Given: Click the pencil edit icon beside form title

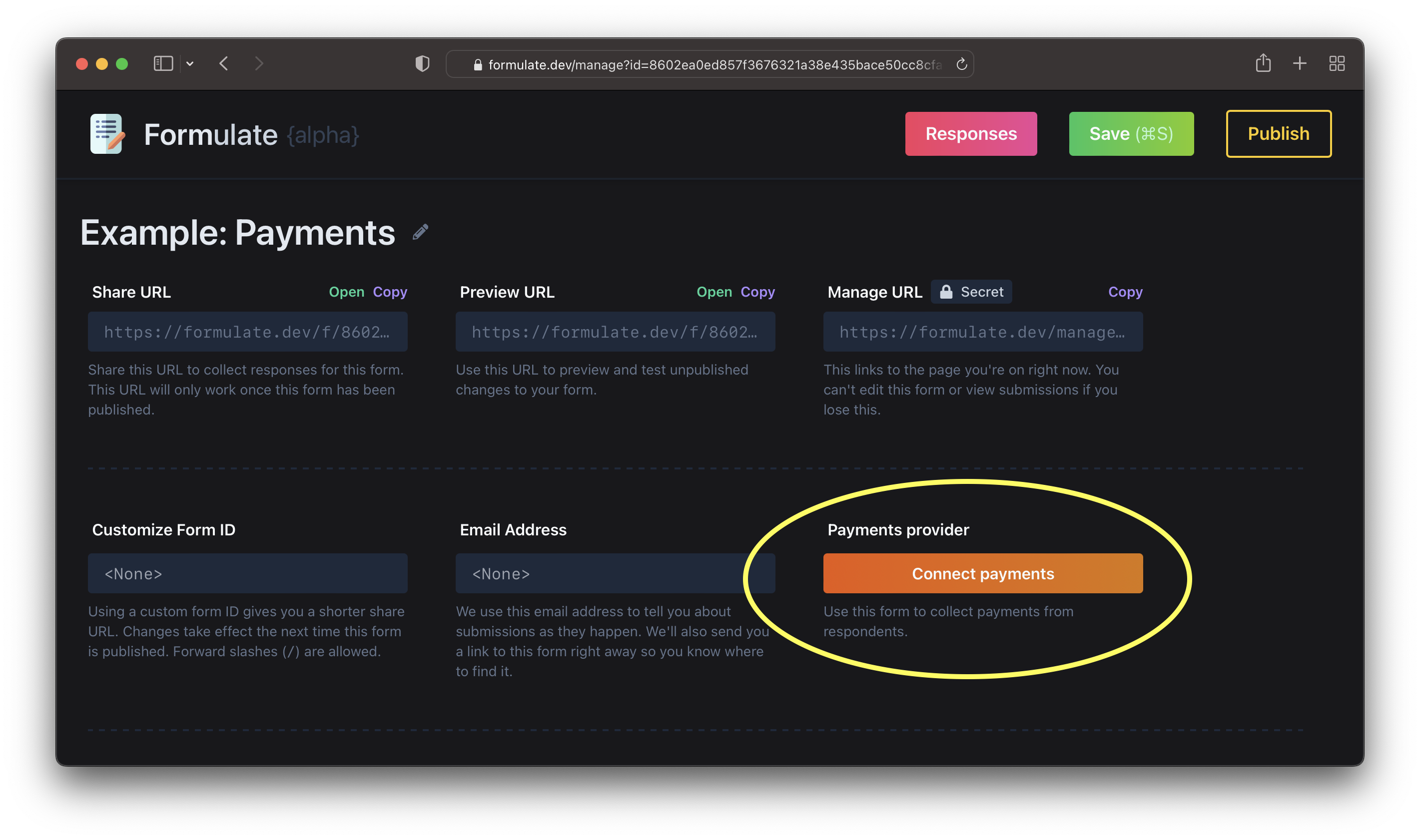Looking at the screenshot, I should point(420,232).
